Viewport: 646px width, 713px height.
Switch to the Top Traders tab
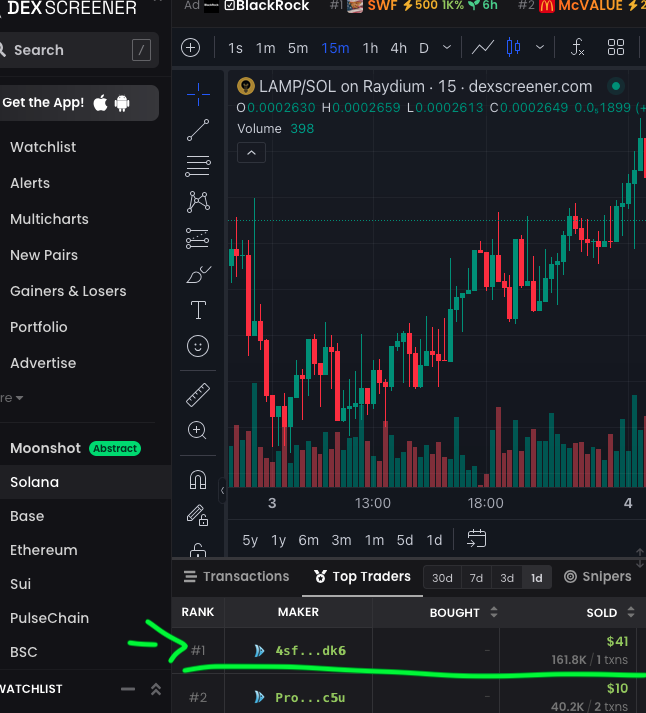coord(362,577)
